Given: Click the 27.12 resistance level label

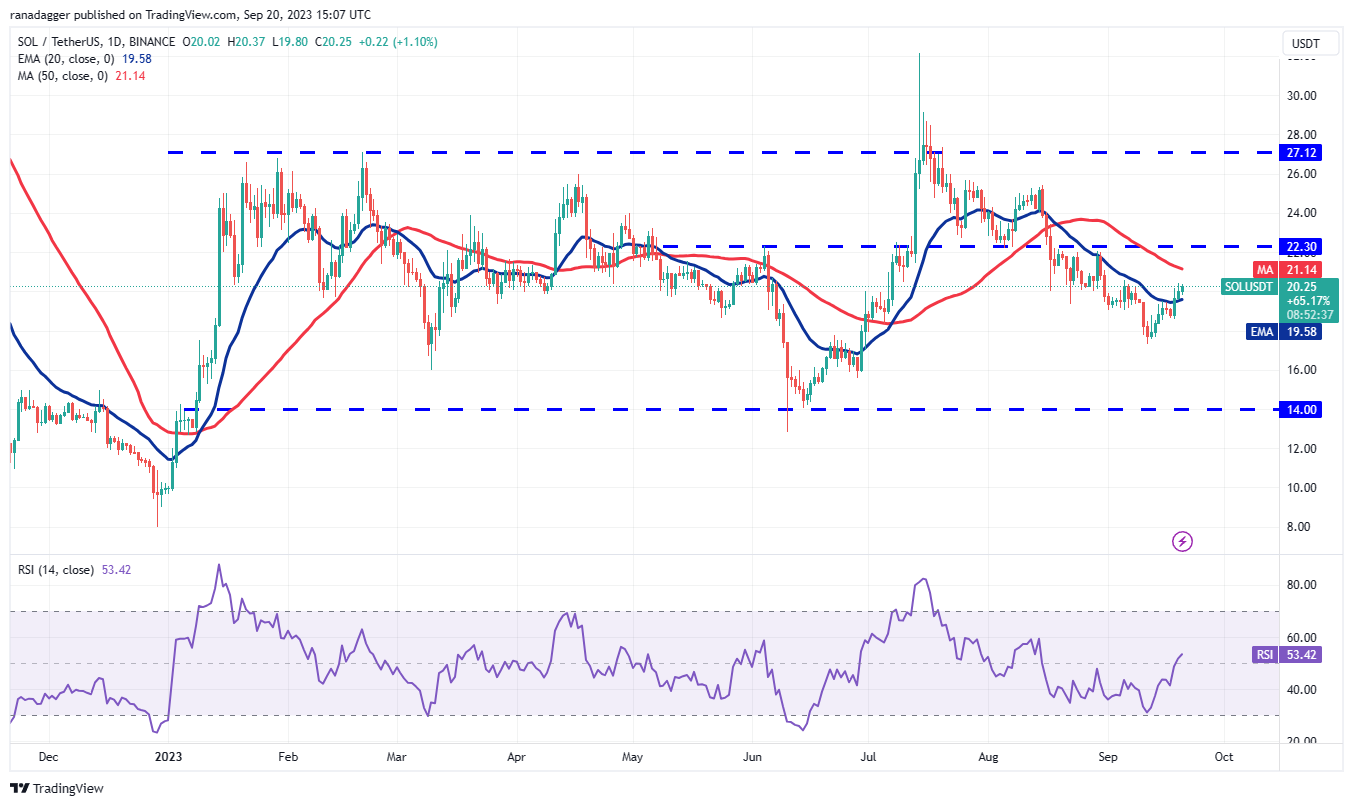Looking at the screenshot, I should (1299, 153).
